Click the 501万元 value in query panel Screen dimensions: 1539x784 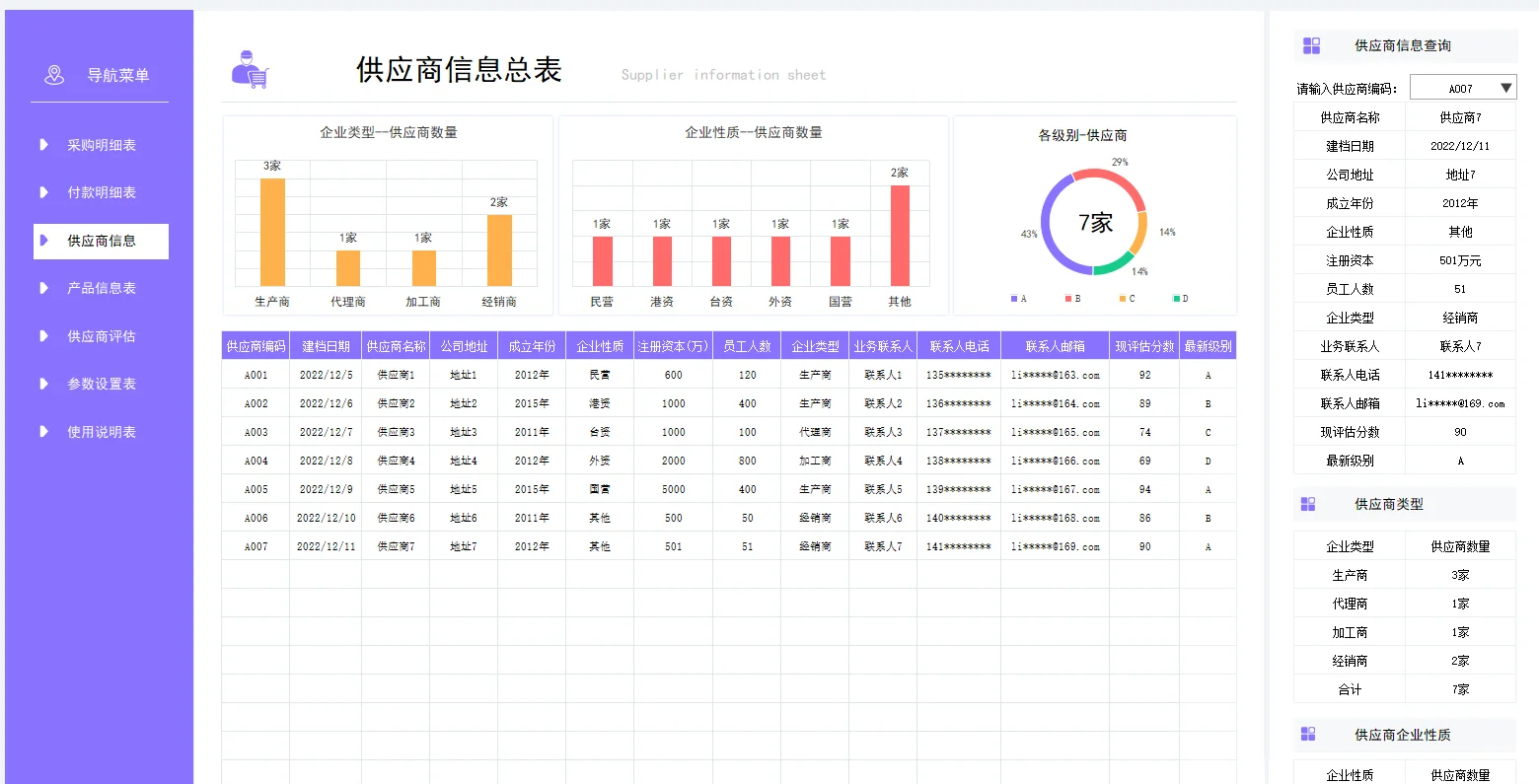(x=1460, y=260)
